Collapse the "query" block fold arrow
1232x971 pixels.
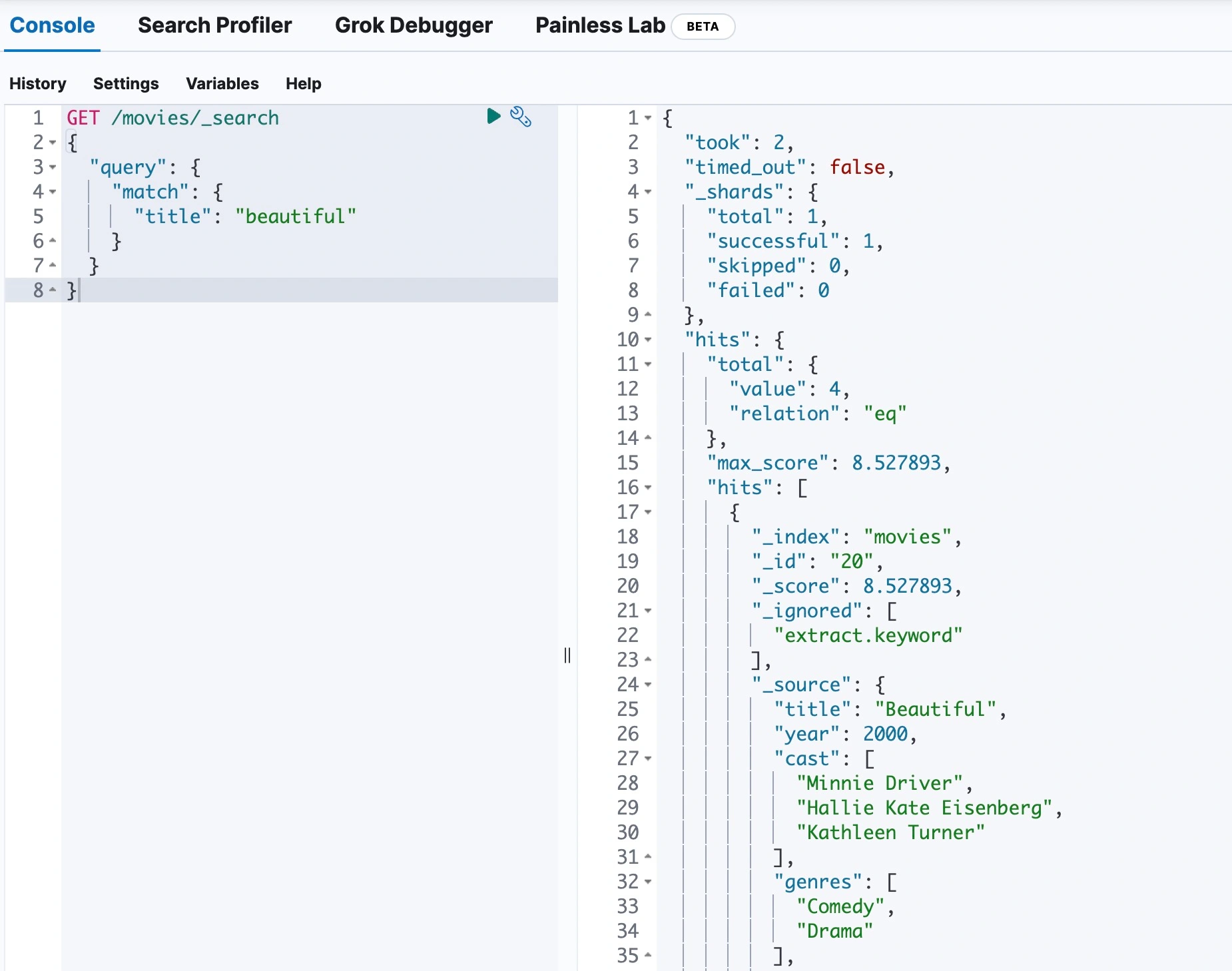tap(53, 167)
